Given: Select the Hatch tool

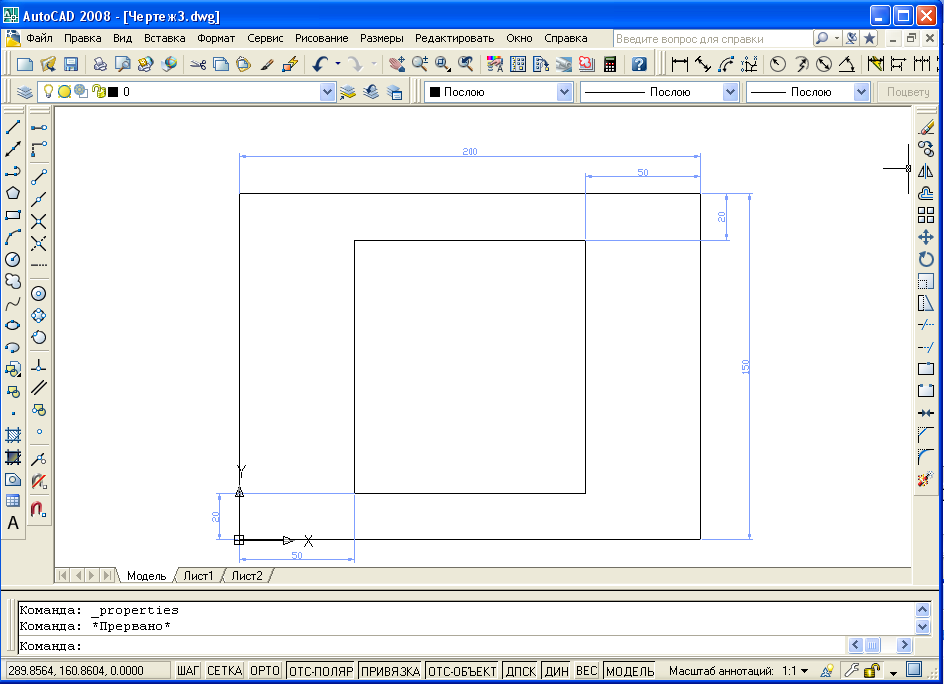Looking at the screenshot, I should point(13,435).
